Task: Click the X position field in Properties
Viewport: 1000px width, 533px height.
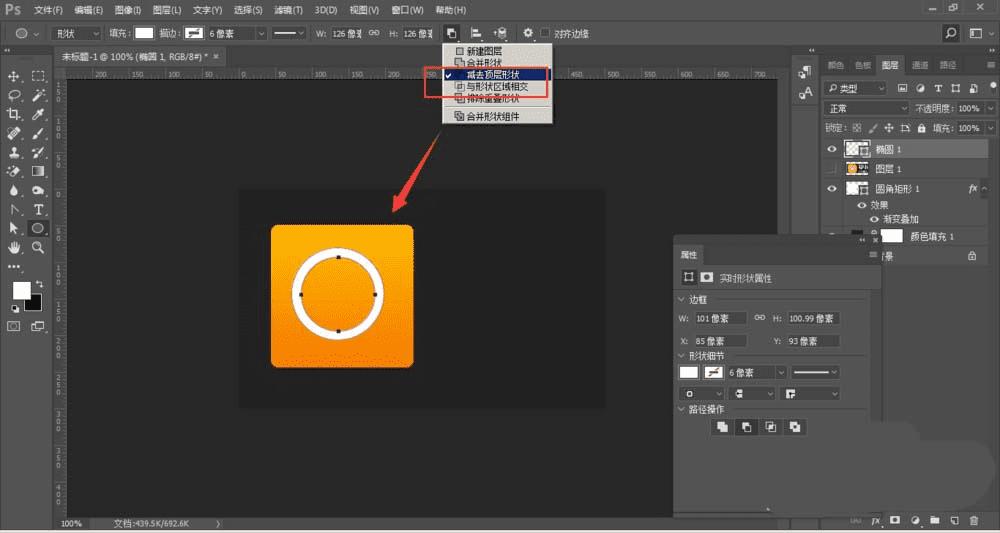Action: pos(720,341)
